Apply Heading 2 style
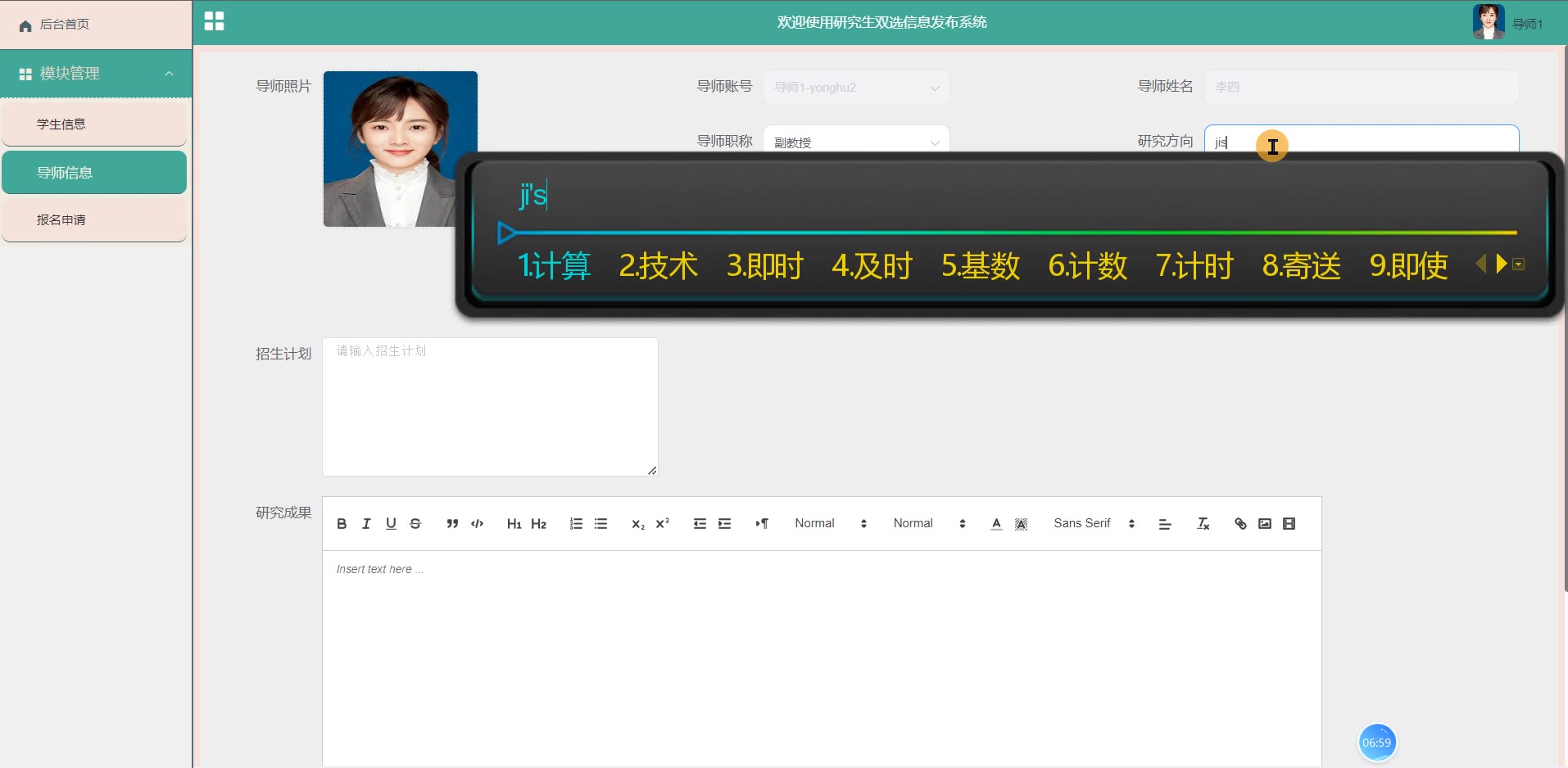1568x768 pixels. 538,524
